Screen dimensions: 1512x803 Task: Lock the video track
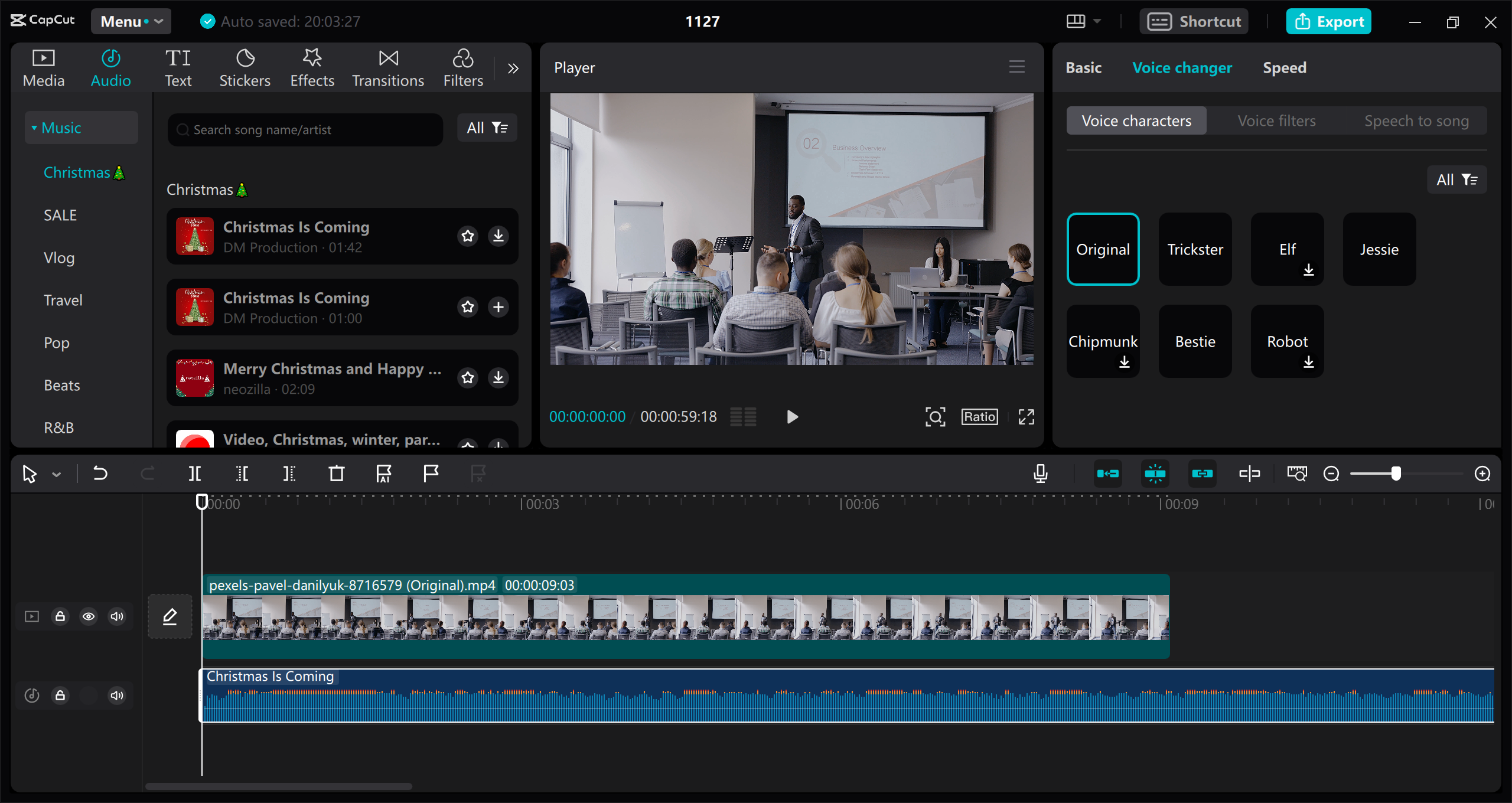(60, 616)
